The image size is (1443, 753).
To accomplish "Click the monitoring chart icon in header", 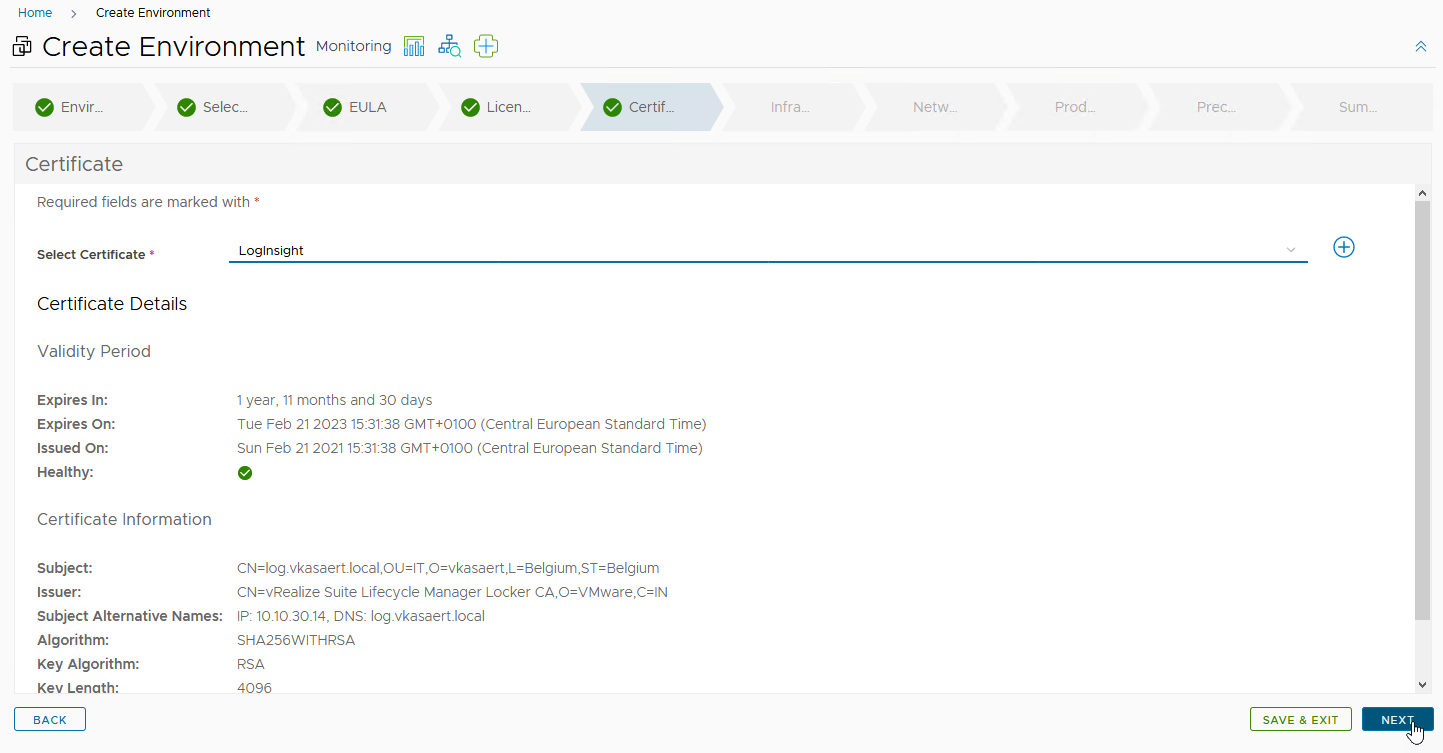I will point(414,46).
